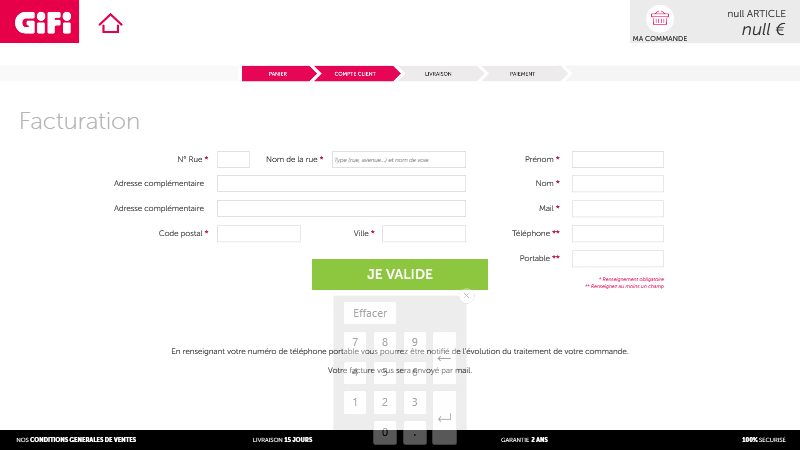Open Conditions Generales de Ventes link
This screenshot has width=800, height=450.
(x=76, y=439)
